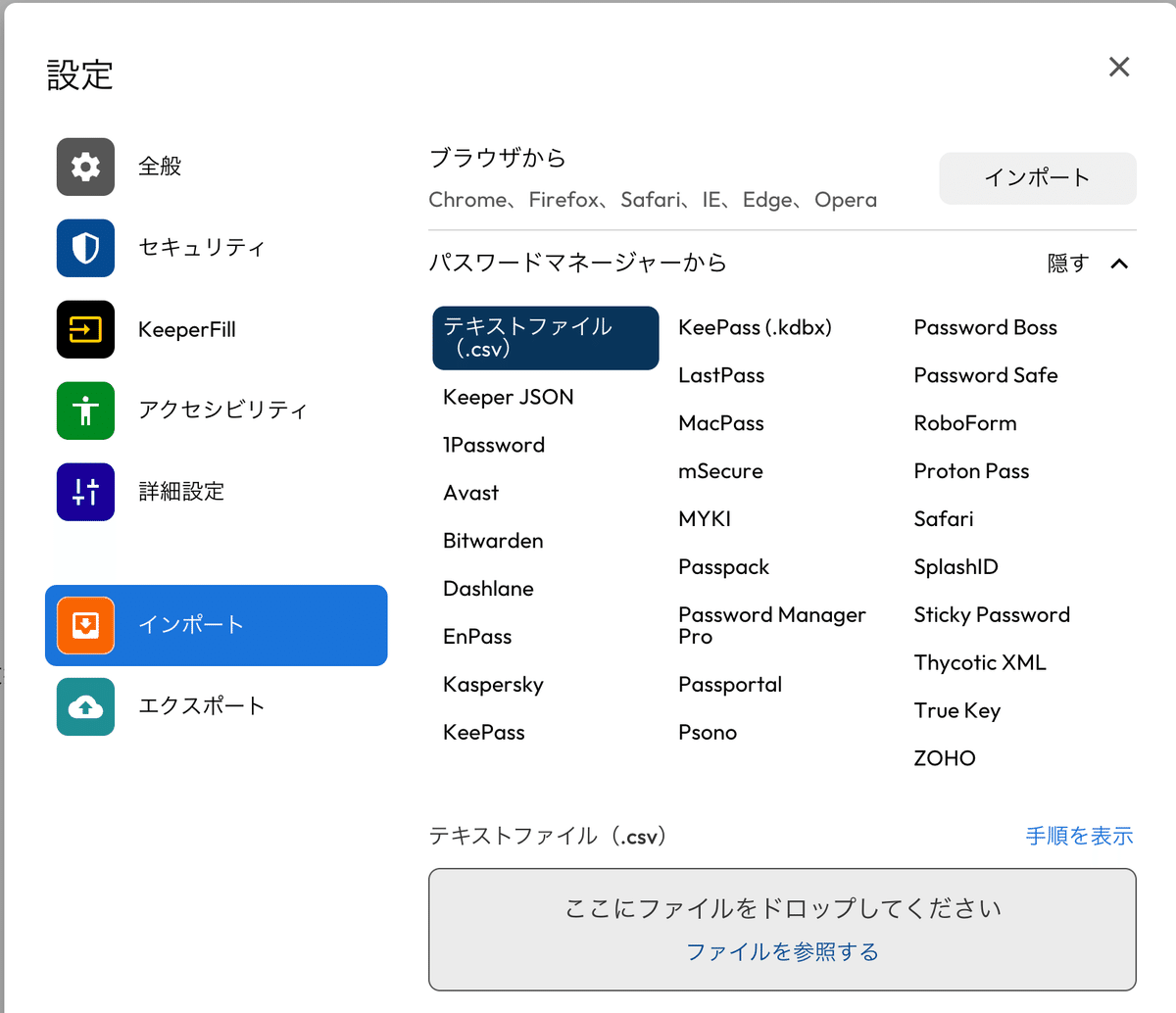The image size is (1176, 1013).
Task: Click the sliders icon for 詳細設定
Action: [85, 492]
